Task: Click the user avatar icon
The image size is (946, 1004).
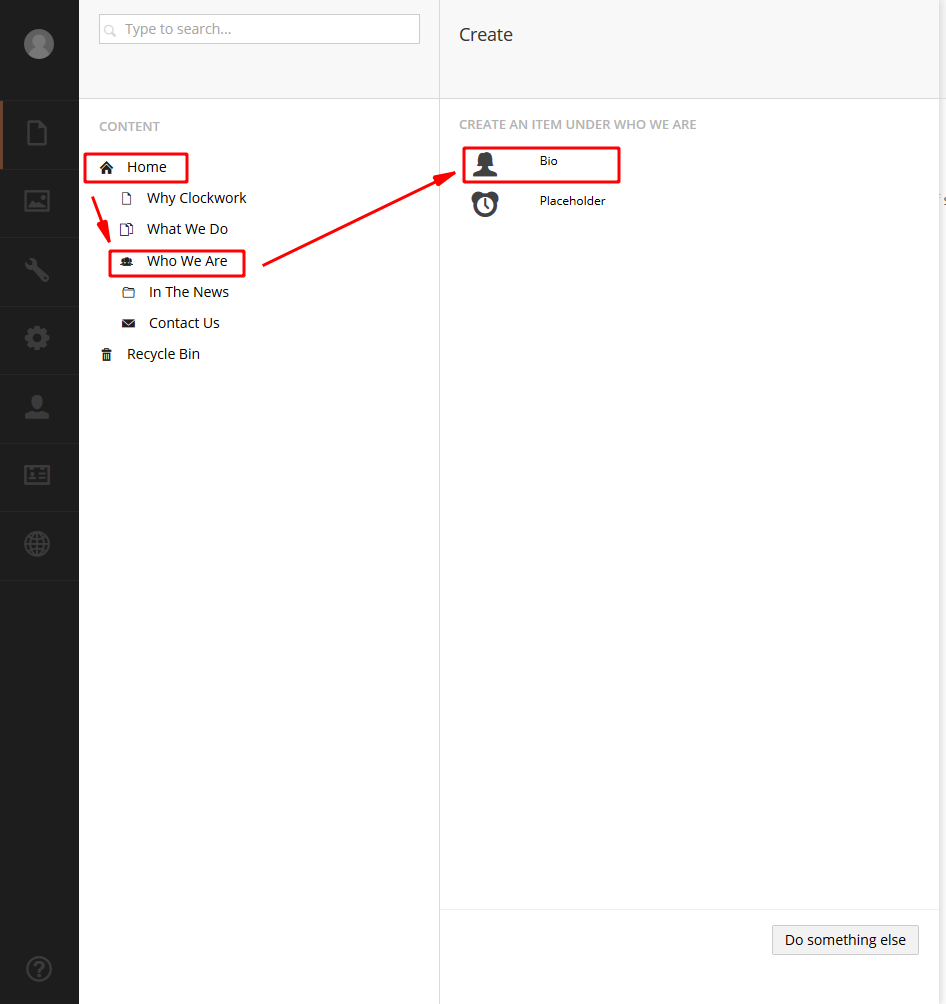Action: pos(39,44)
